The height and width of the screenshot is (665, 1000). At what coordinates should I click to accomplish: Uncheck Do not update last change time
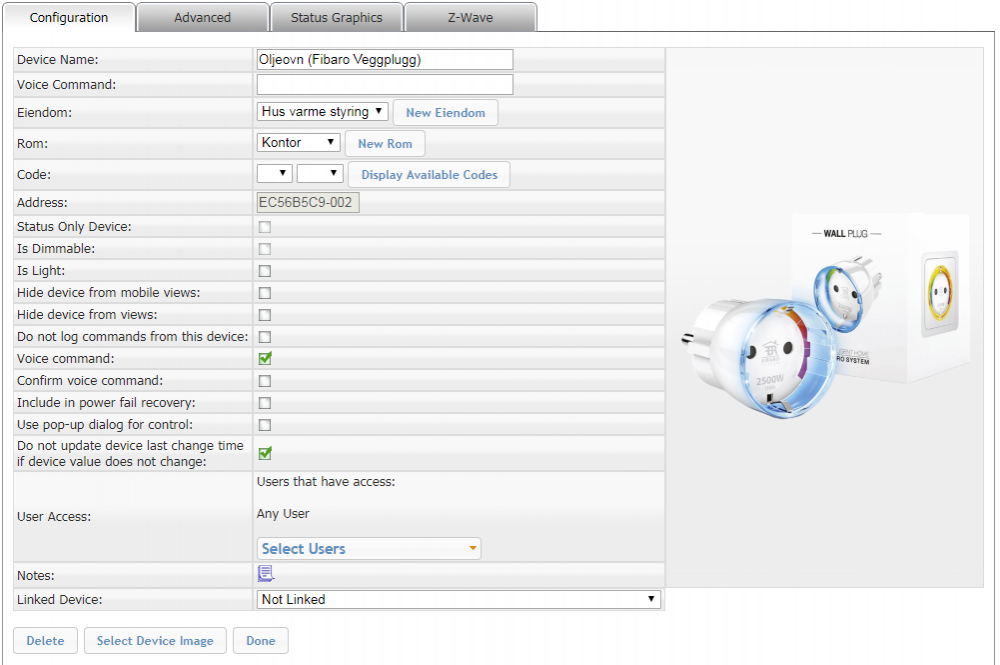[x=265, y=453]
